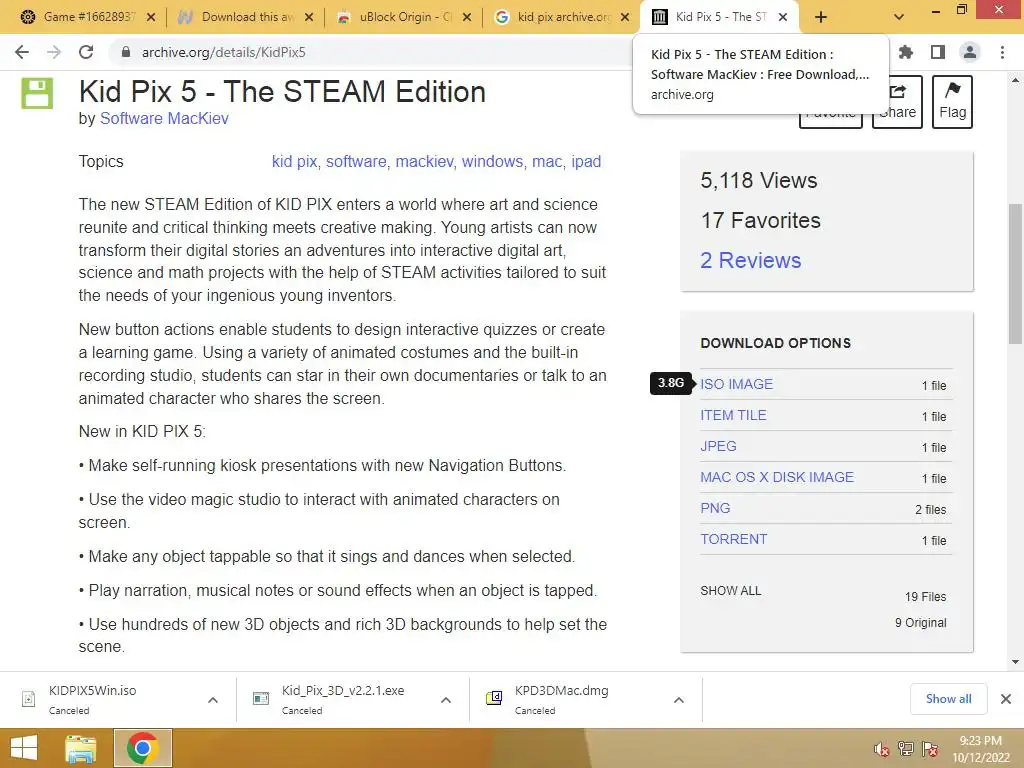Click the network tray icon
The width and height of the screenshot is (1024, 768).
906,749
